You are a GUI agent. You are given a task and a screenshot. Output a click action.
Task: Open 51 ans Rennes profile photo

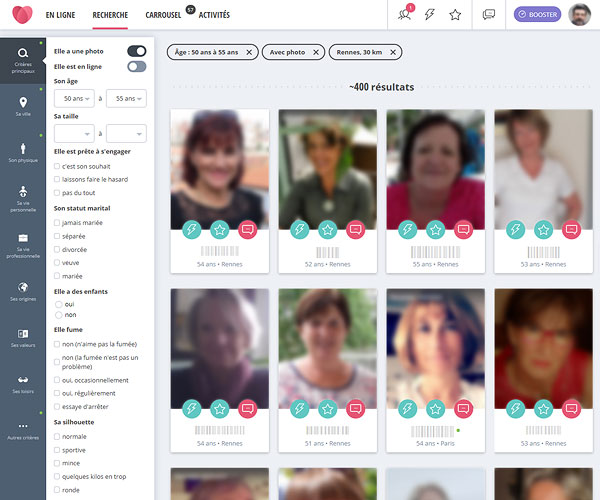[x=328, y=349]
